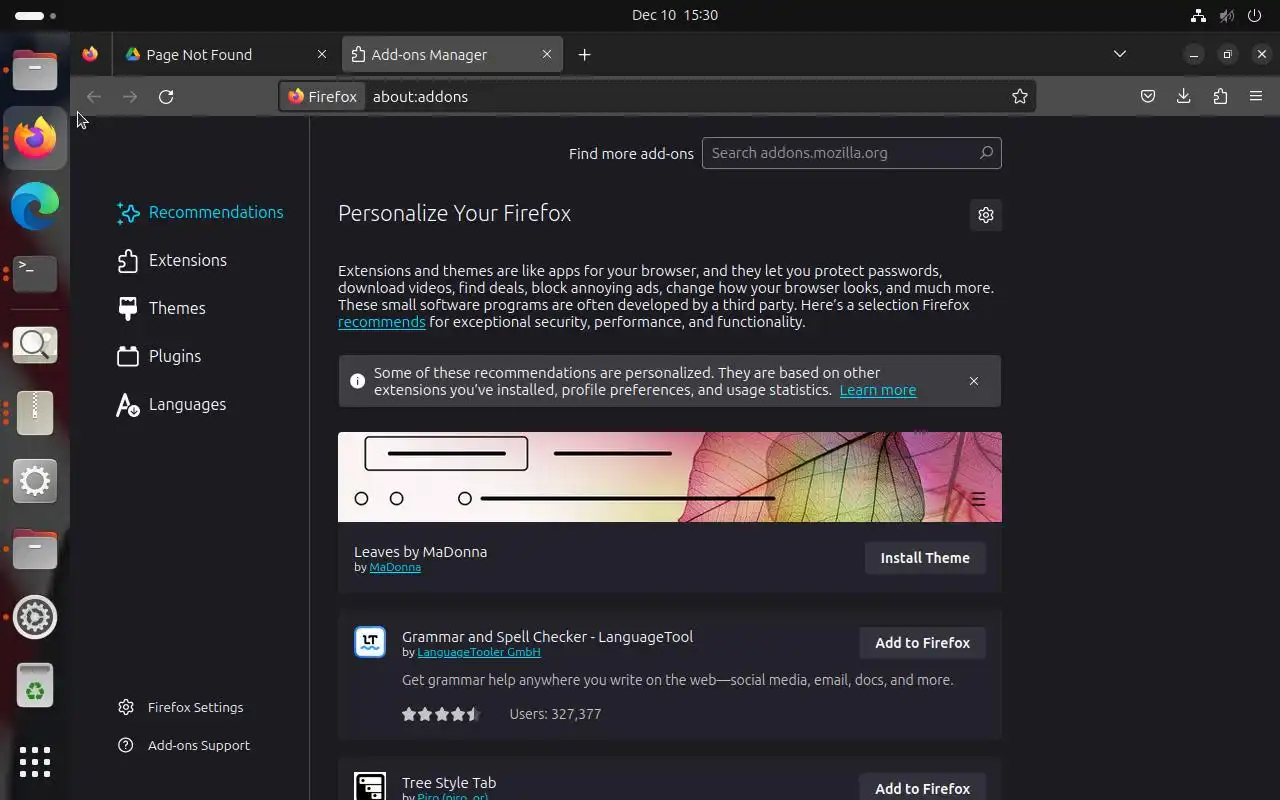Open the Extensions toolbar icon
The width and height of the screenshot is (1280, 800).
(1220, 96)
